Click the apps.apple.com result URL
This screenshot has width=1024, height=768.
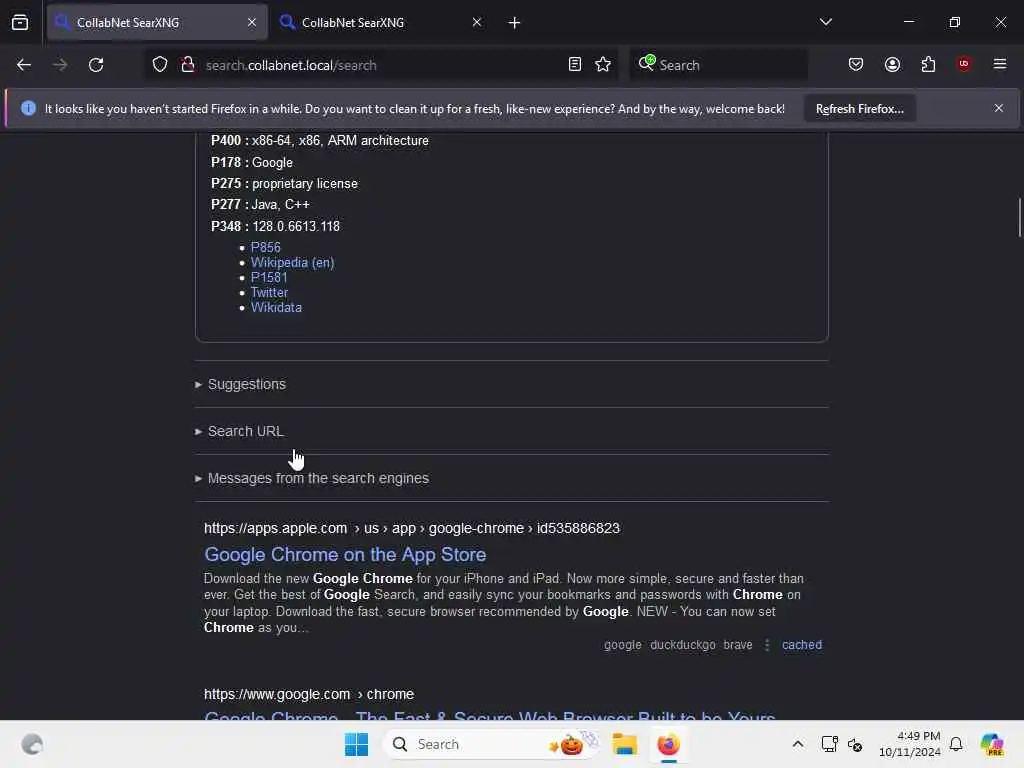pos(411,528)
